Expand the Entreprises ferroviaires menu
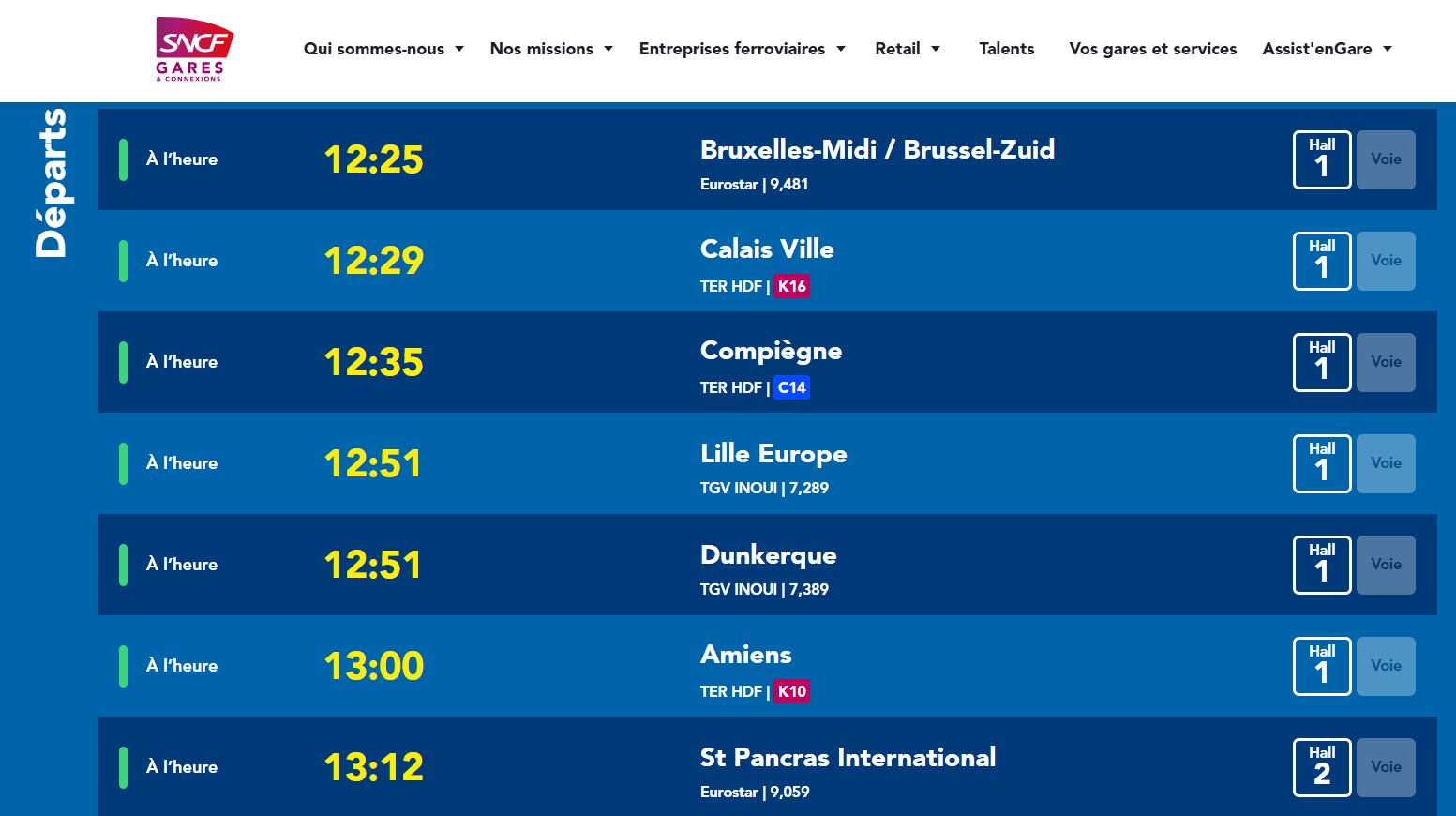The height and width of the screenshot is (816, 1456). pyautogui.click(x=741, y=49)
